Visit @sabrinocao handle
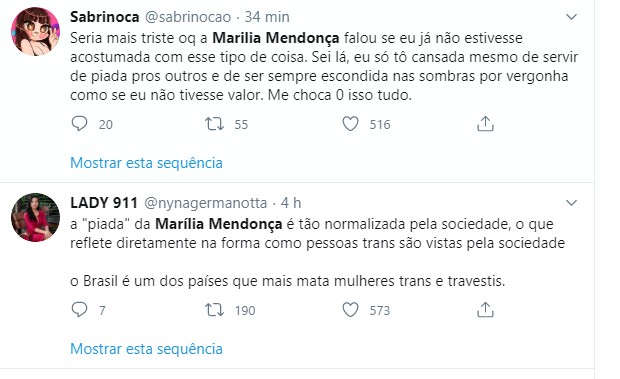The height and width of the screenshot is (379, 620). point(188,17)
